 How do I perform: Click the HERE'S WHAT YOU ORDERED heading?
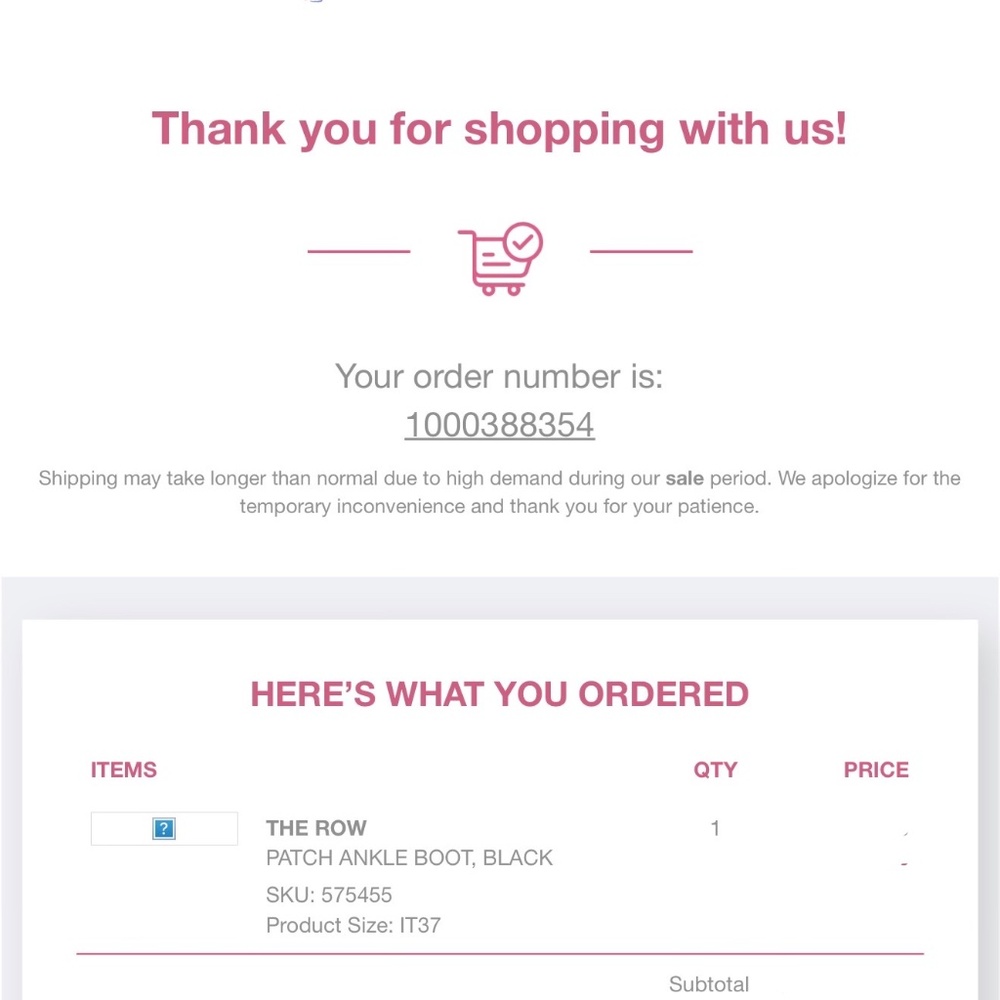pos(499,694)
